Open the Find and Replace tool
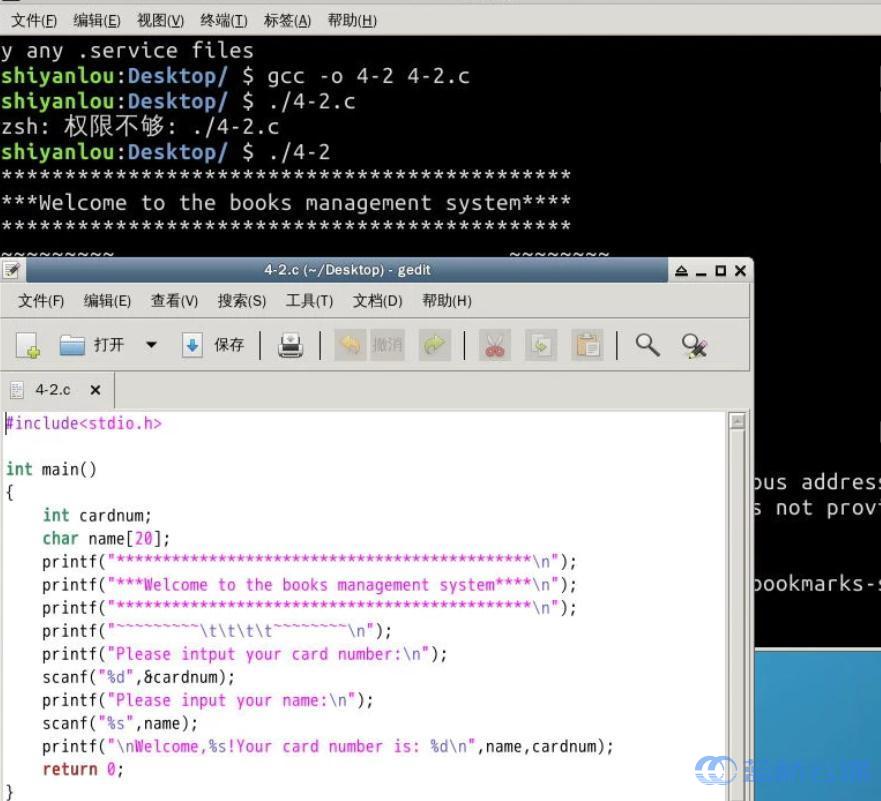The width and height of the screenshot is (881, 801). (694, 346)
